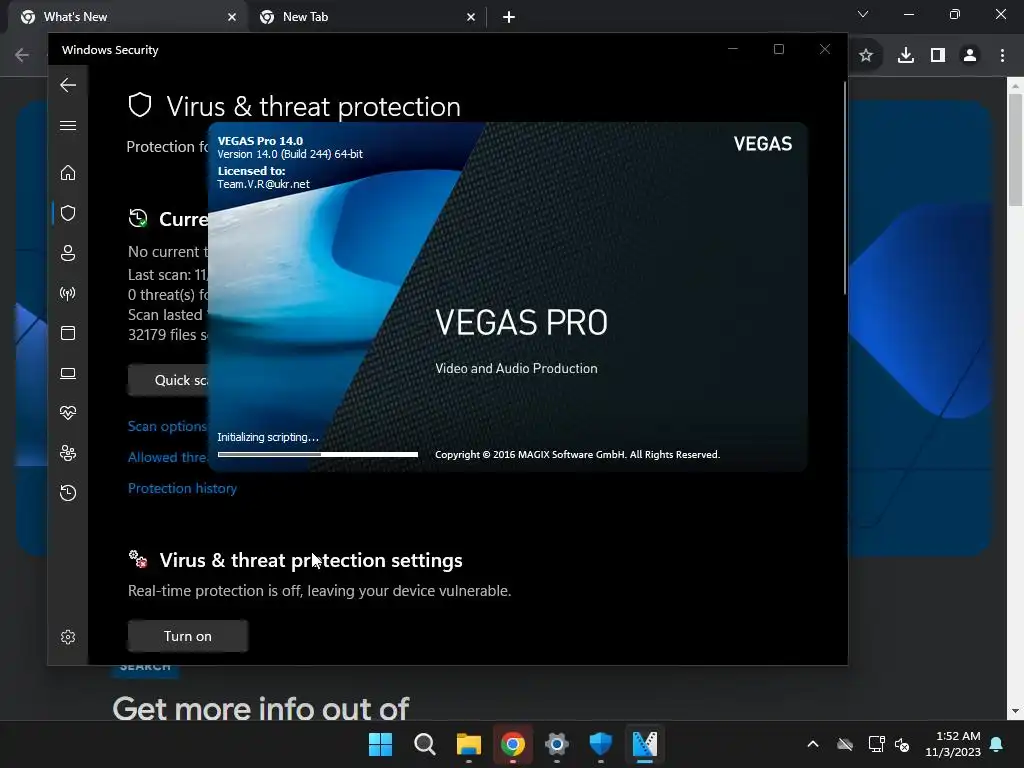Image resolution: width=1024 pixels, height=768 pixels.
Task: Start a Quick scan
Action: pos(168,380)
